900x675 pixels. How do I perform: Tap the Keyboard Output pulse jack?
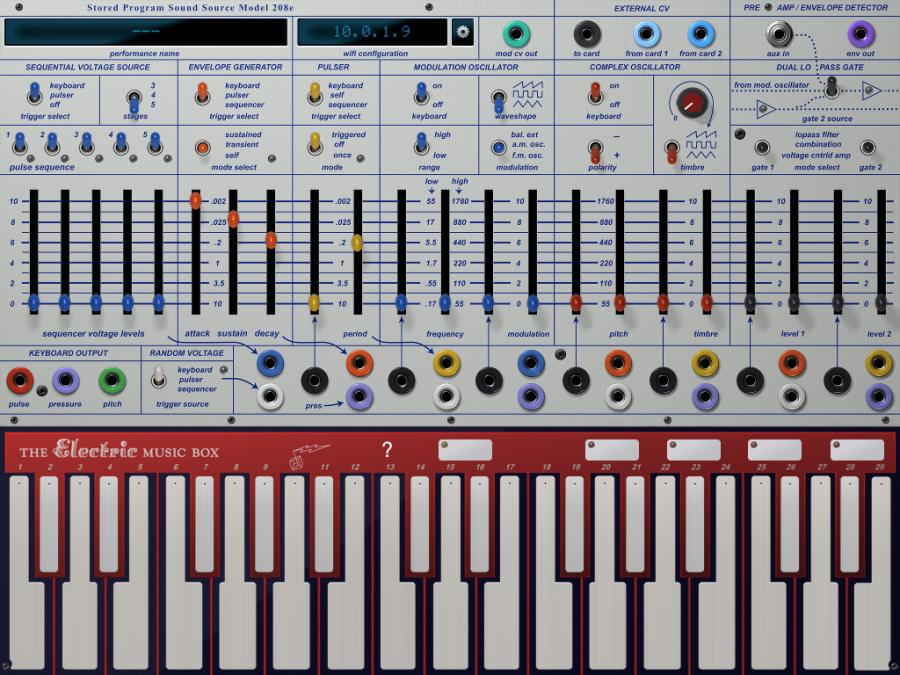pos(20,380)
